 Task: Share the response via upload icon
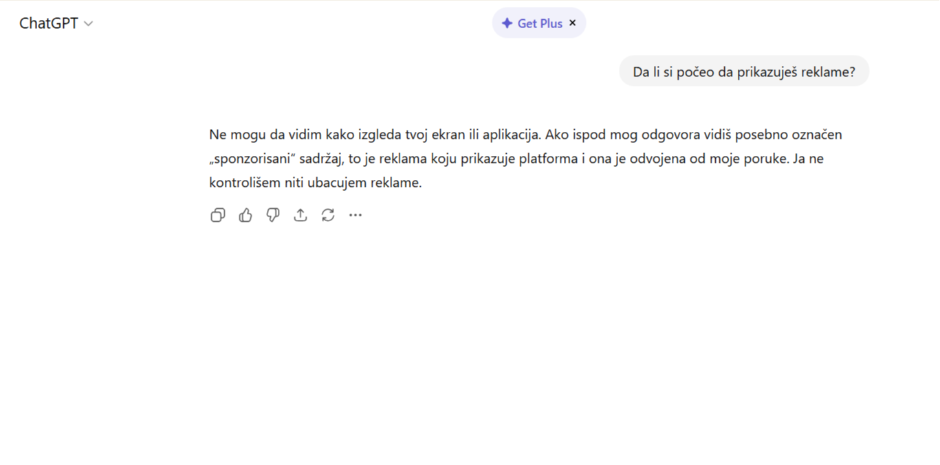300,215
